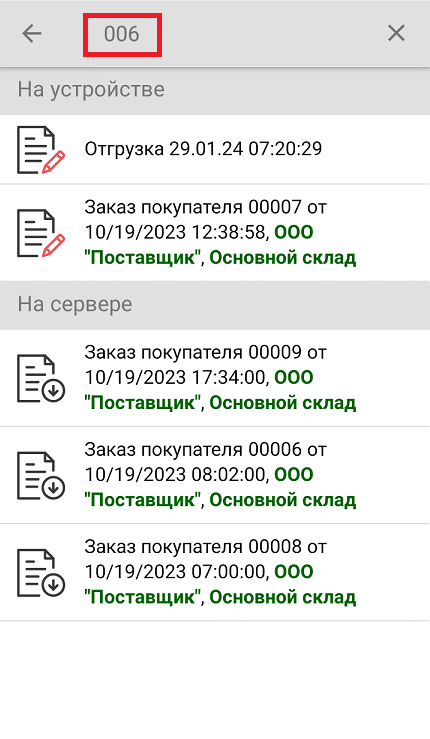Tap the edit-document icon for order 00007

click(41, 232)
